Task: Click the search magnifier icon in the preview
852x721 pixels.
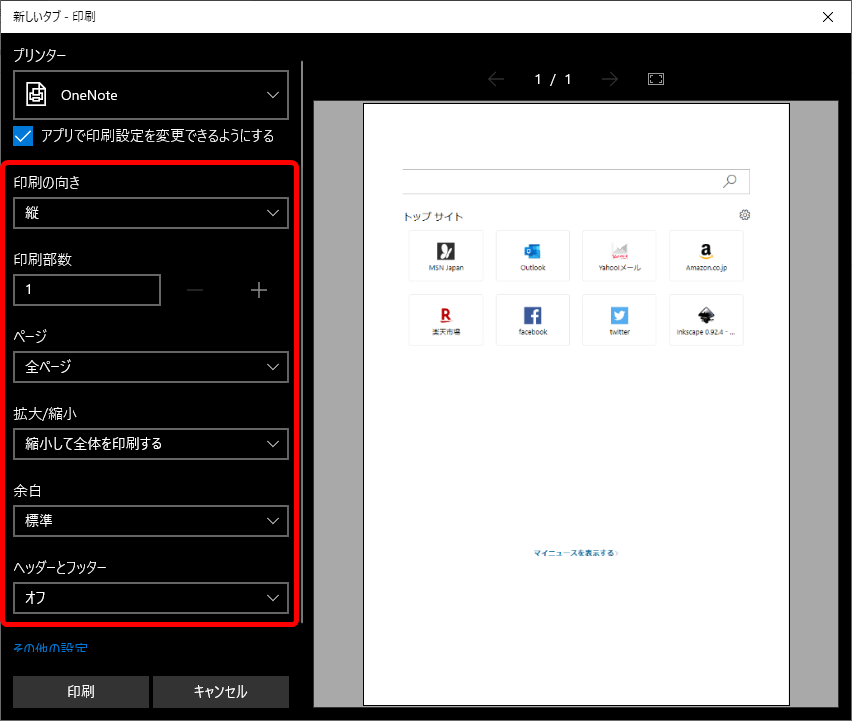Action: pyautogui.click(x=731, y=181)
